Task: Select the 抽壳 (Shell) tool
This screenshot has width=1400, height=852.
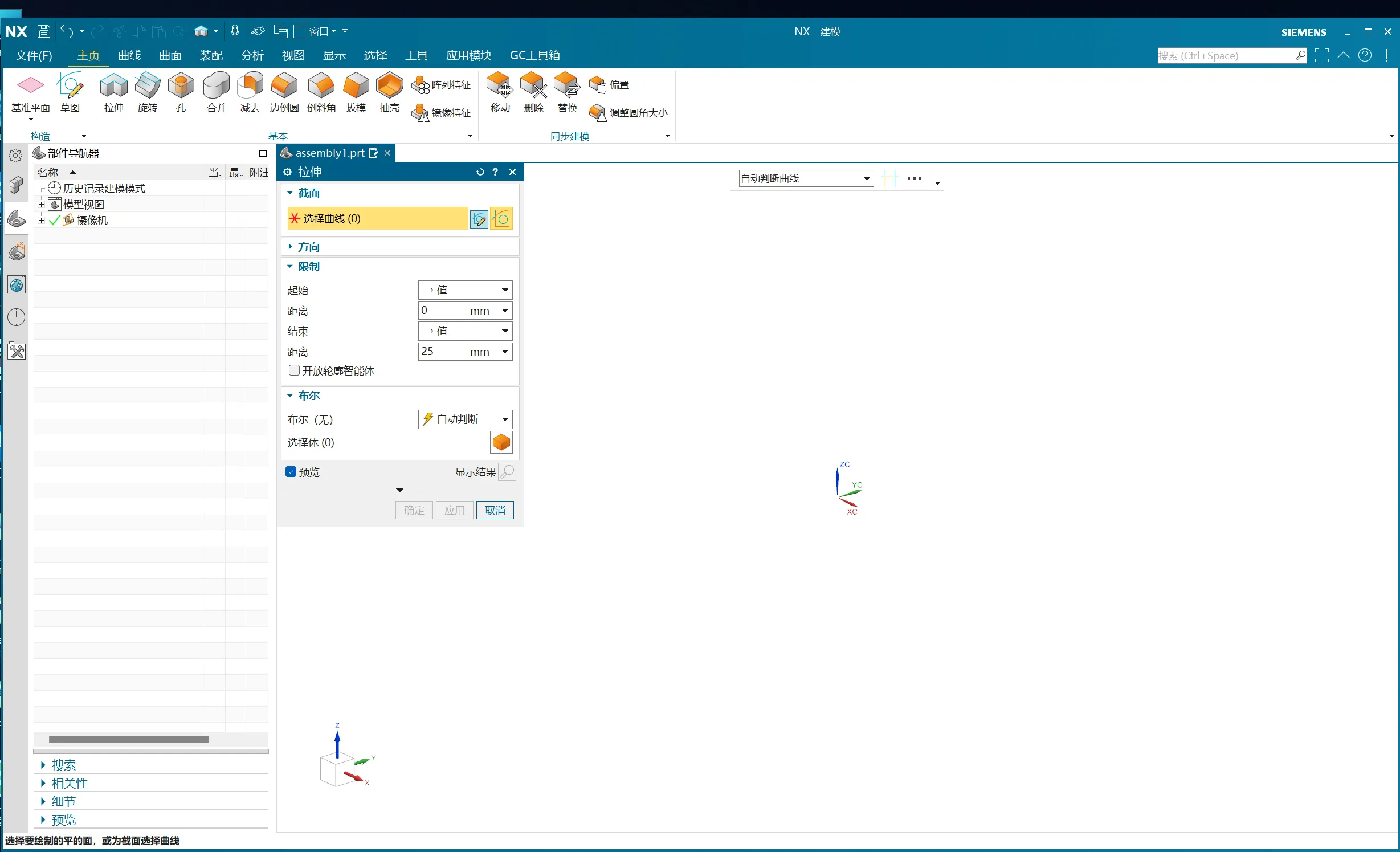Action: coord(389,92)
